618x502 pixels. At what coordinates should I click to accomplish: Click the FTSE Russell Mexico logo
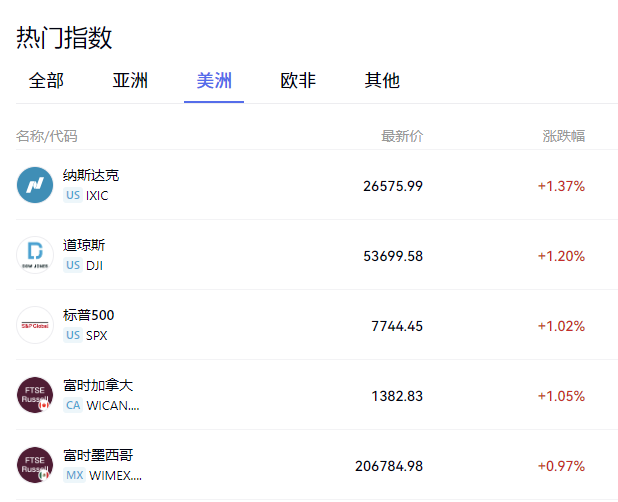(35, 465)
